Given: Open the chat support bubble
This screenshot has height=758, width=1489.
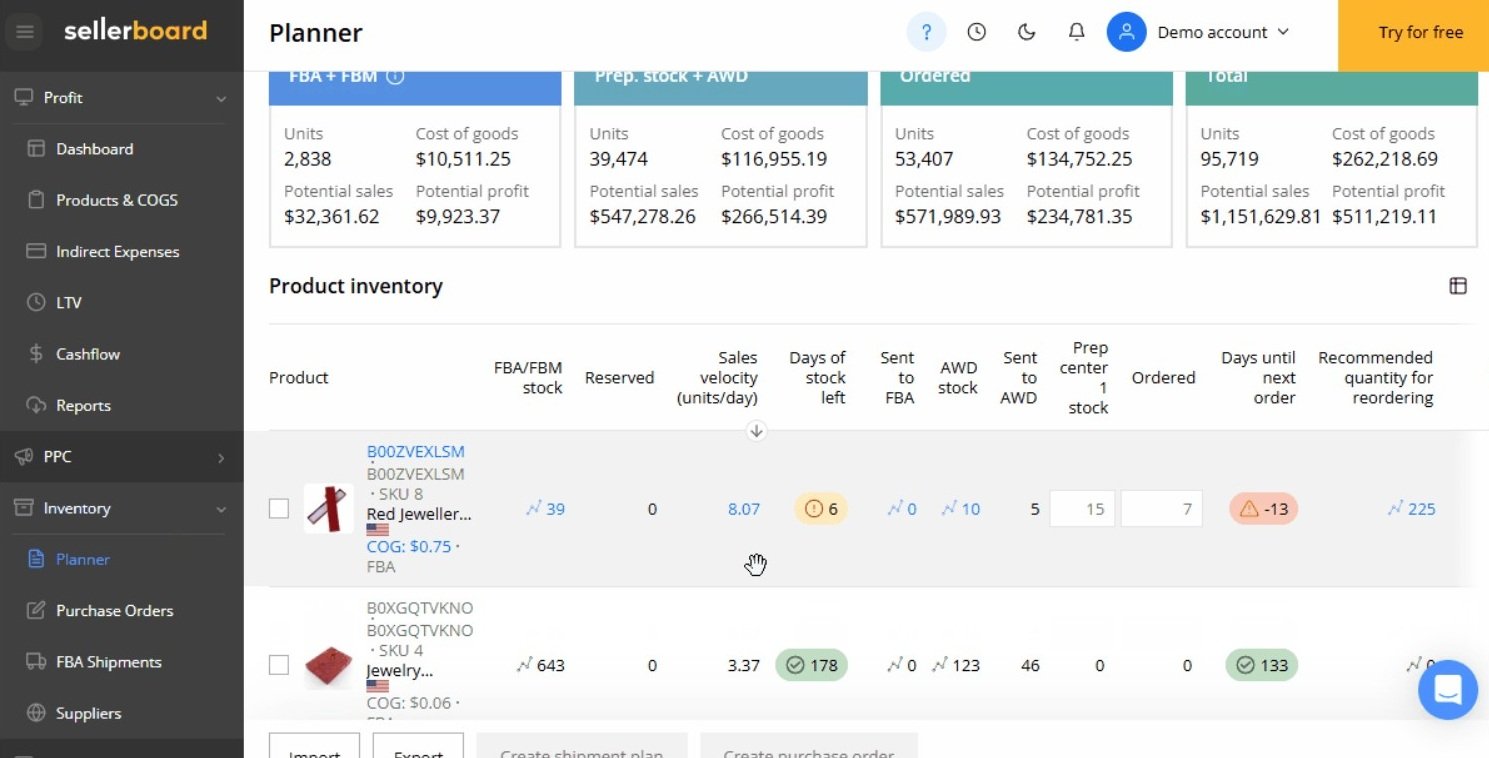Looking at the screenshot, I should point(1448,690).
